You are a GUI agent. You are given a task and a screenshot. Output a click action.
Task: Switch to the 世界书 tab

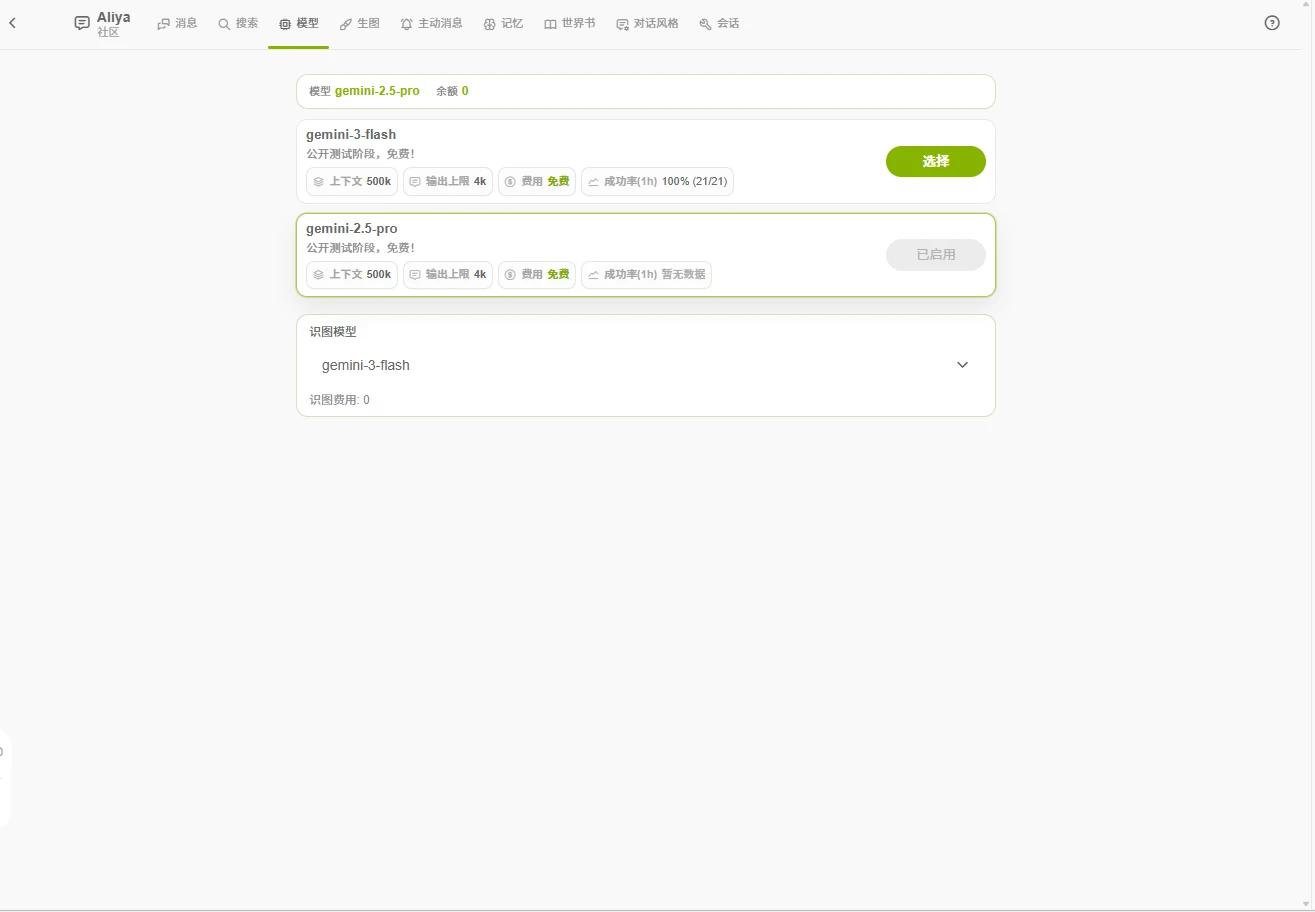[x=570, y=23]
